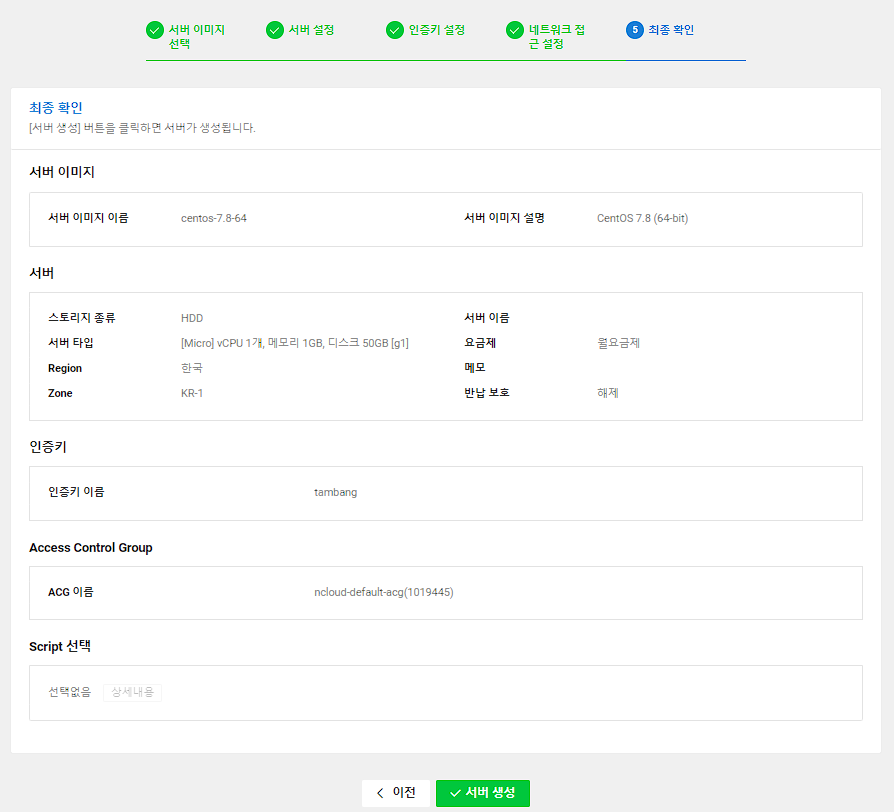Go to the 서버 이미지 선택 step
Image resolution: width=894 pixels, height=812 pixels.
click(x=197, y=36)
